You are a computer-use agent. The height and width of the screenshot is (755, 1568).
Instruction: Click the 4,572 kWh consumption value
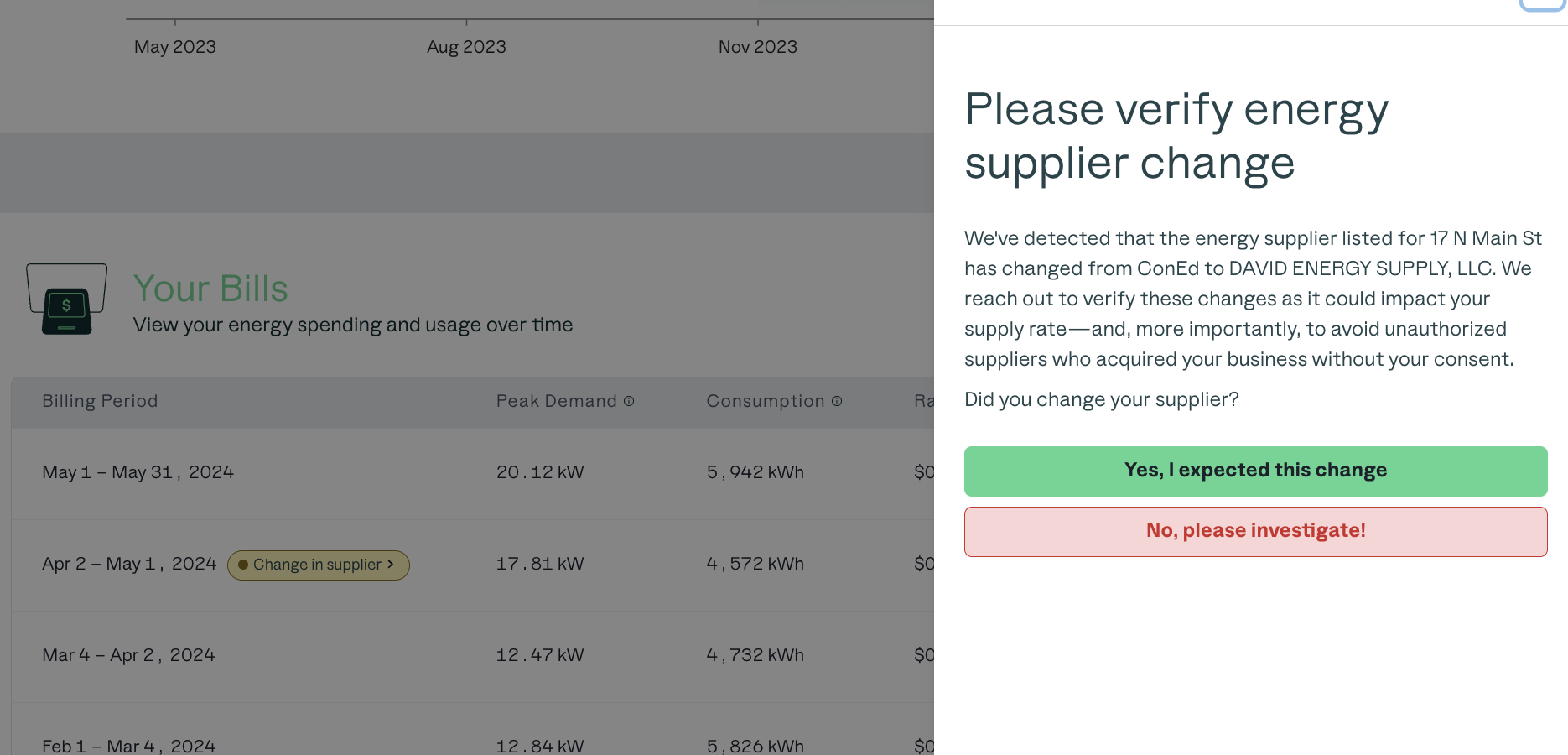click(755, 564)
